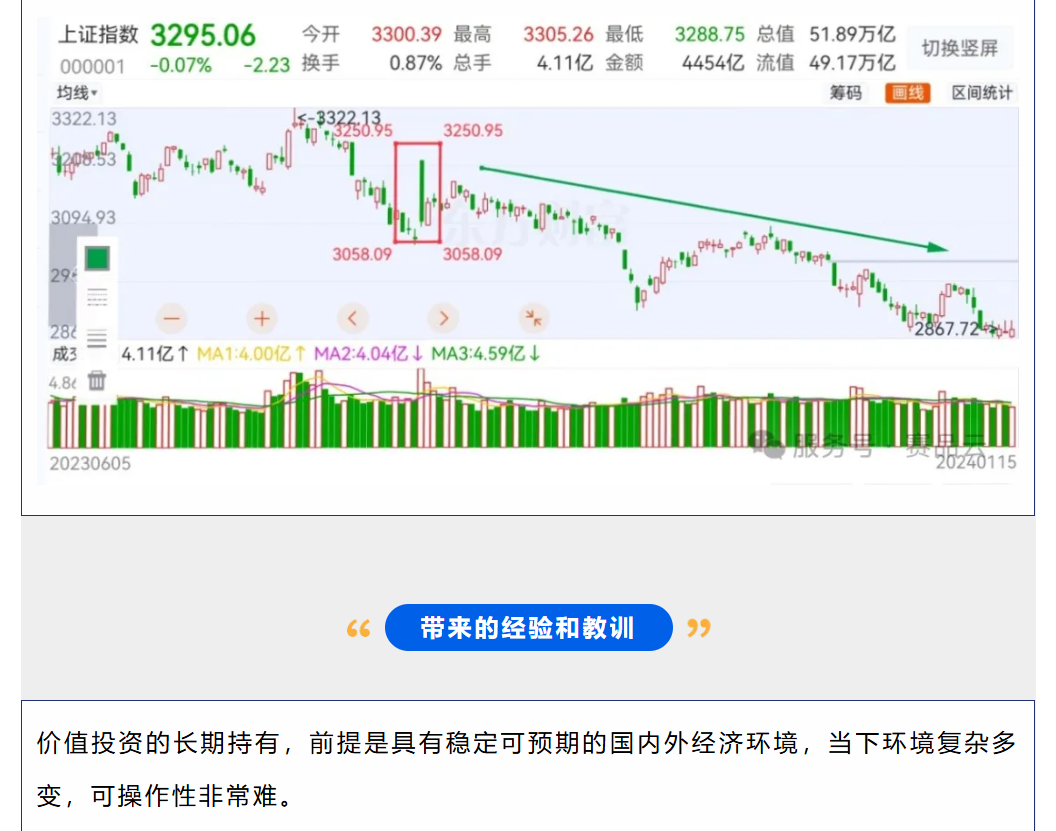Pick the green color swatch
This screenshot has height=831, width=1056.
pyautogui.click(x=97, y=258)
